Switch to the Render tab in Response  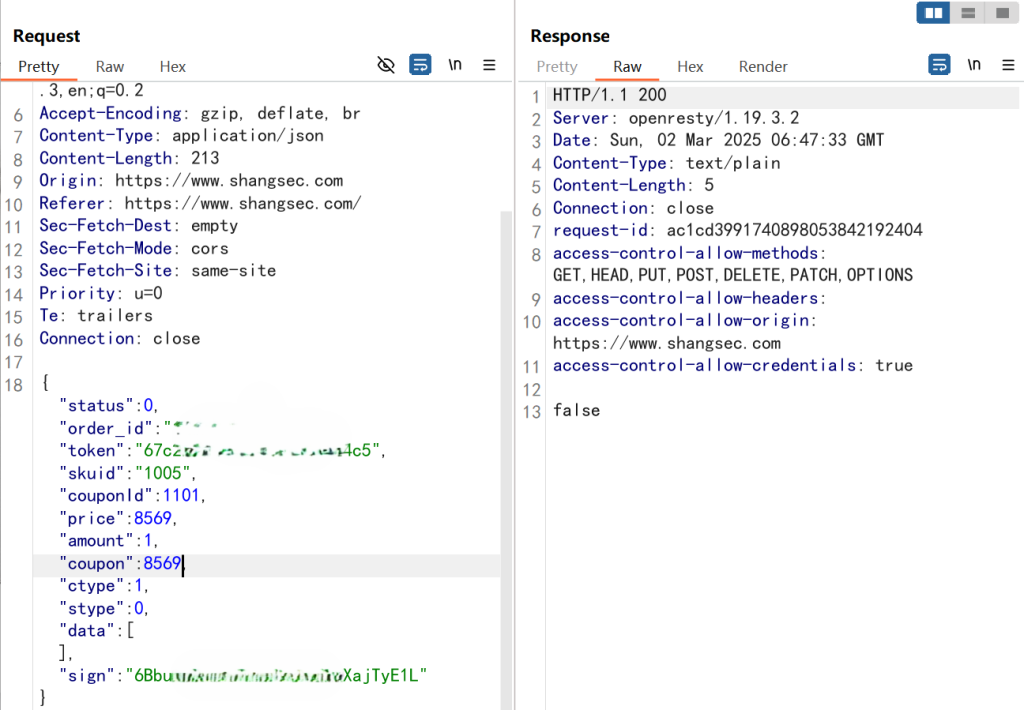pyautogui.click(x=763, y=67)
